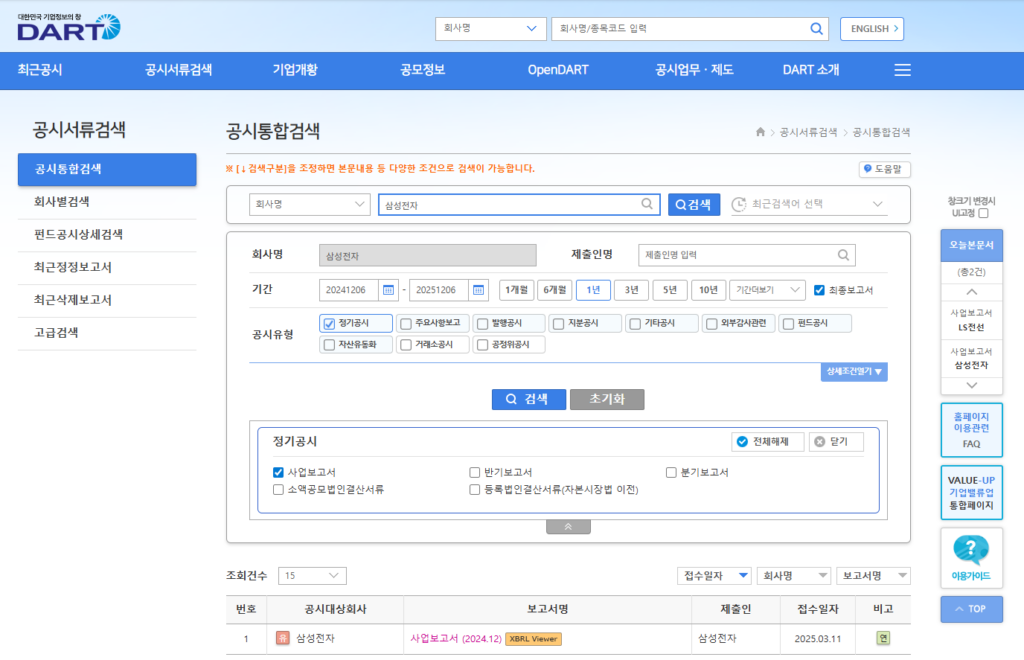Expand 상세조건열기 panel
Viewport: 1024px width, 660px height.
(853, 372)
